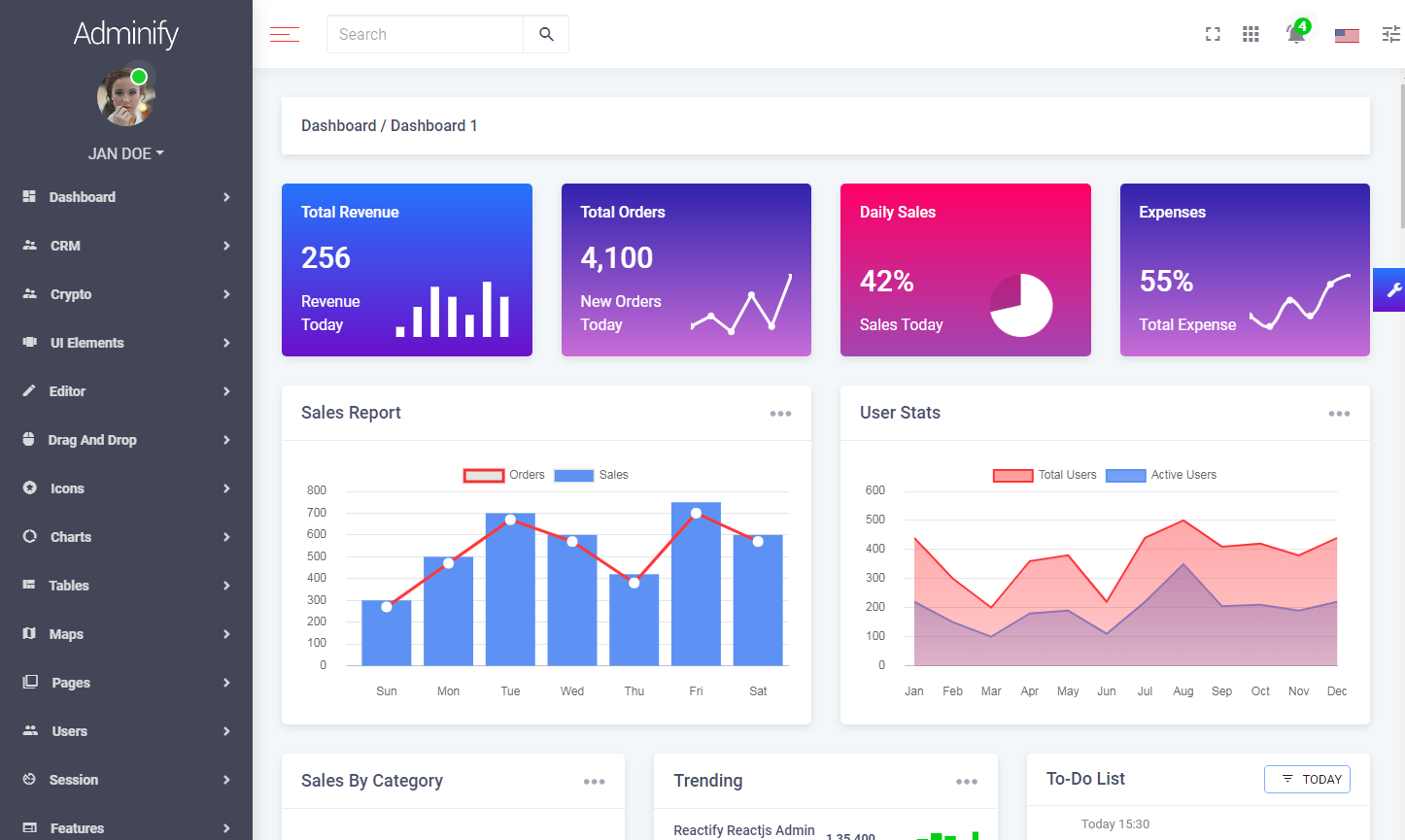Toggle the Sales legend in Sales Report

point(592,475)
